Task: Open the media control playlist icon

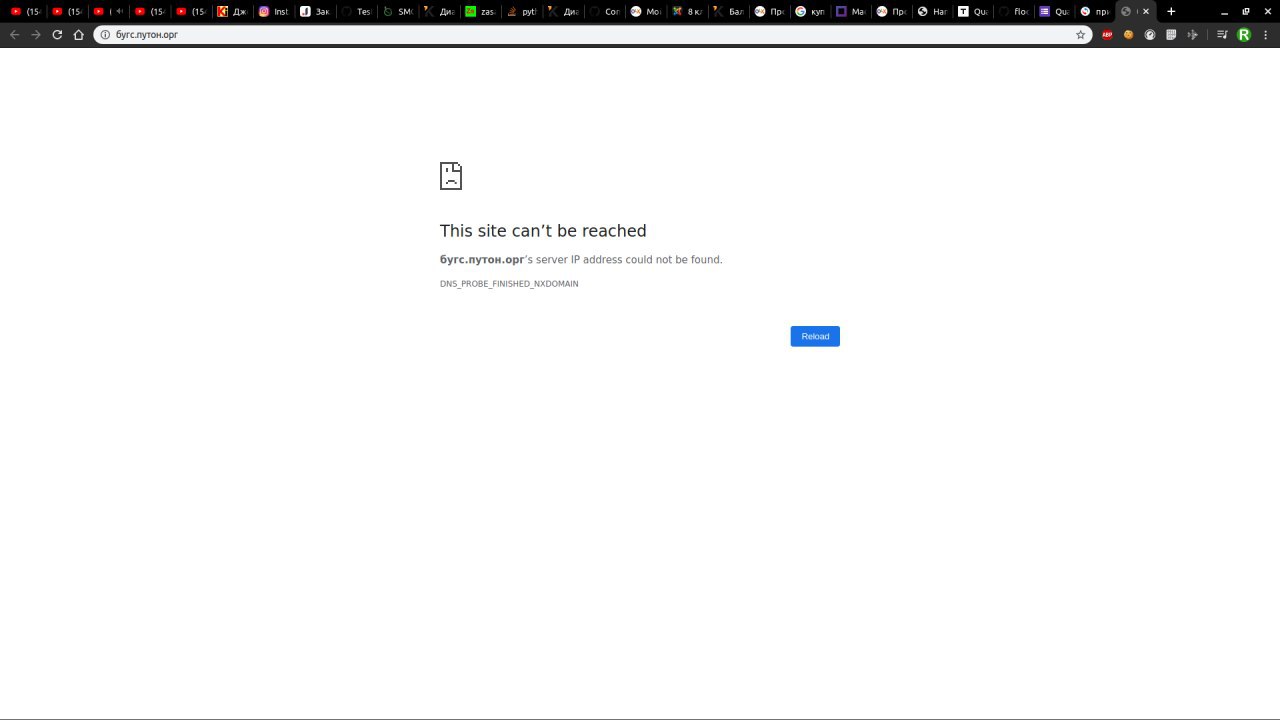Action: pos(1222,34)
